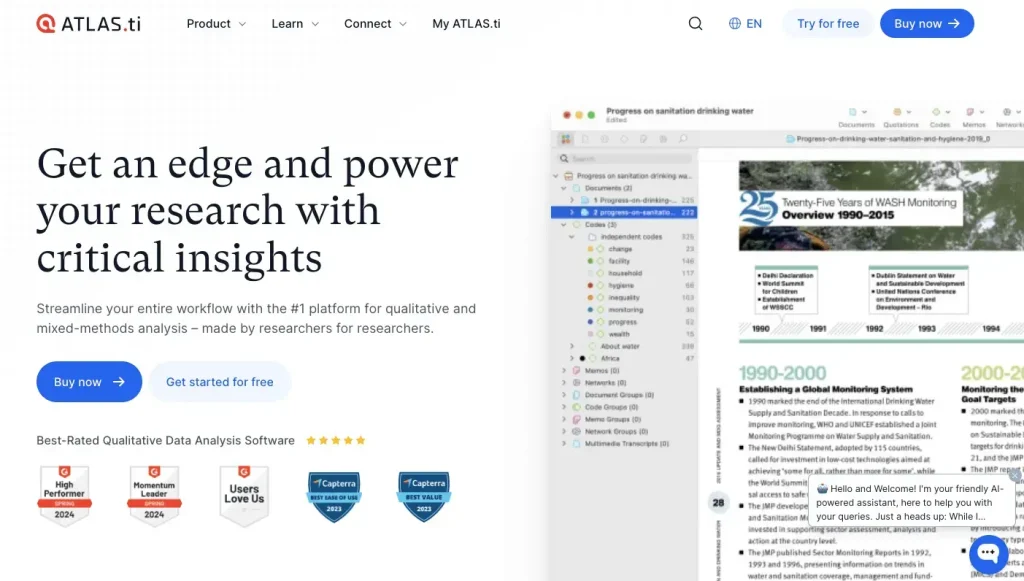Click Best-Rated Qualitative Data Analysis Software text
1024x581 pixels.
point(165,441)
